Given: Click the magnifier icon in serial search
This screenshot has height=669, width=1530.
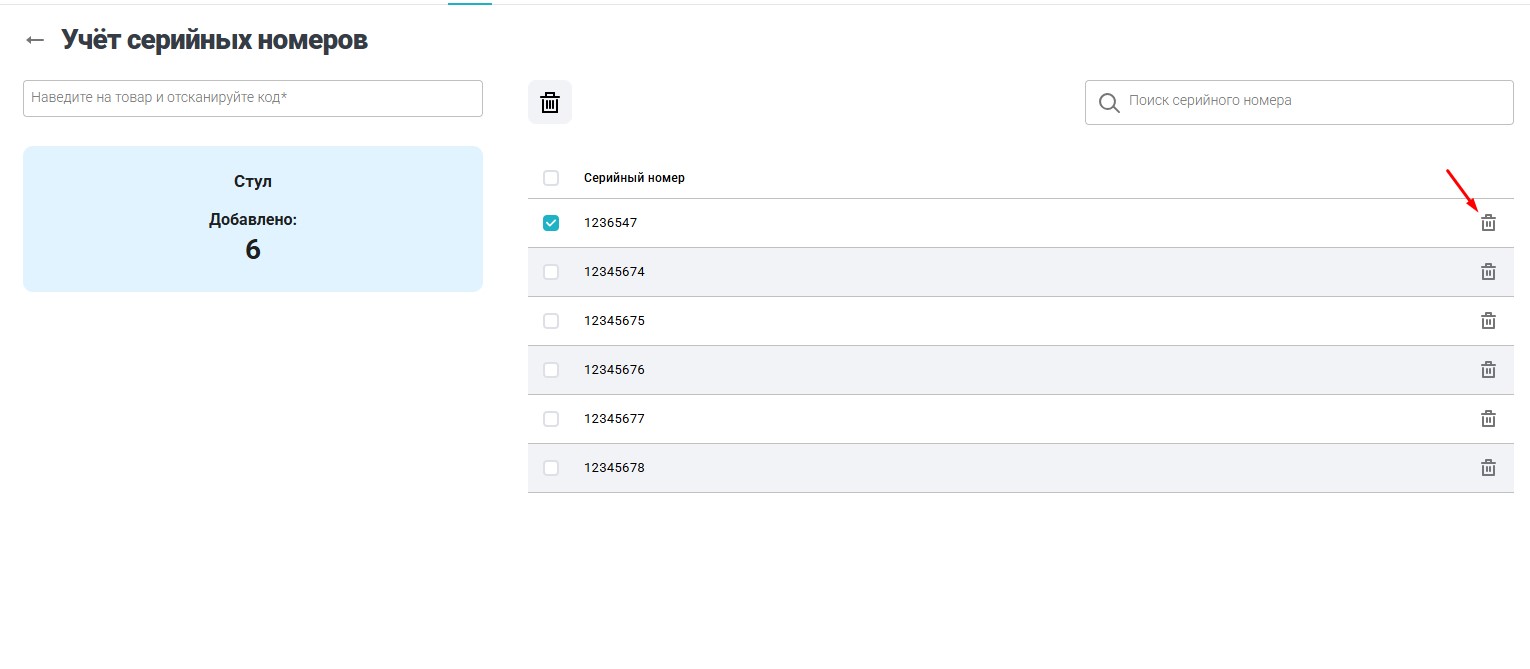Looking at the screenshot, I should pyautogui.click(x=1108, y=102).
